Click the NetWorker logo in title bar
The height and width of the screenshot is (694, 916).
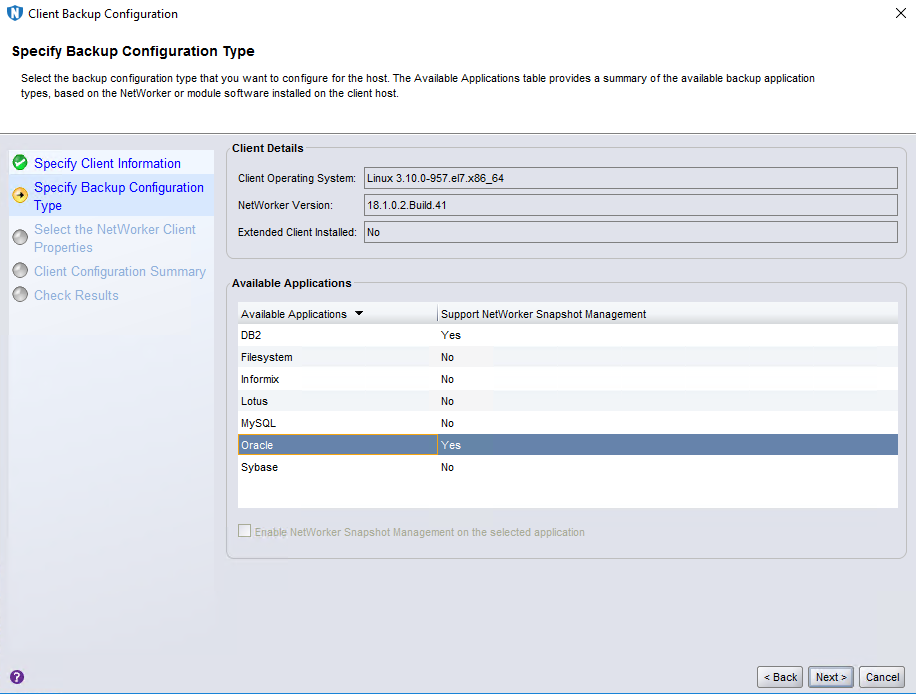(14, 14)
